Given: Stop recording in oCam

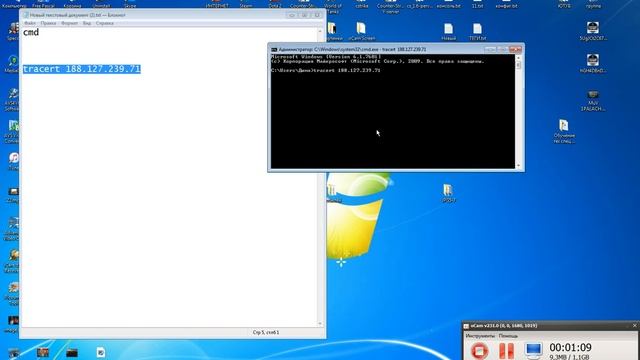Looking at the screenshot, I should [x=480, y=351].
